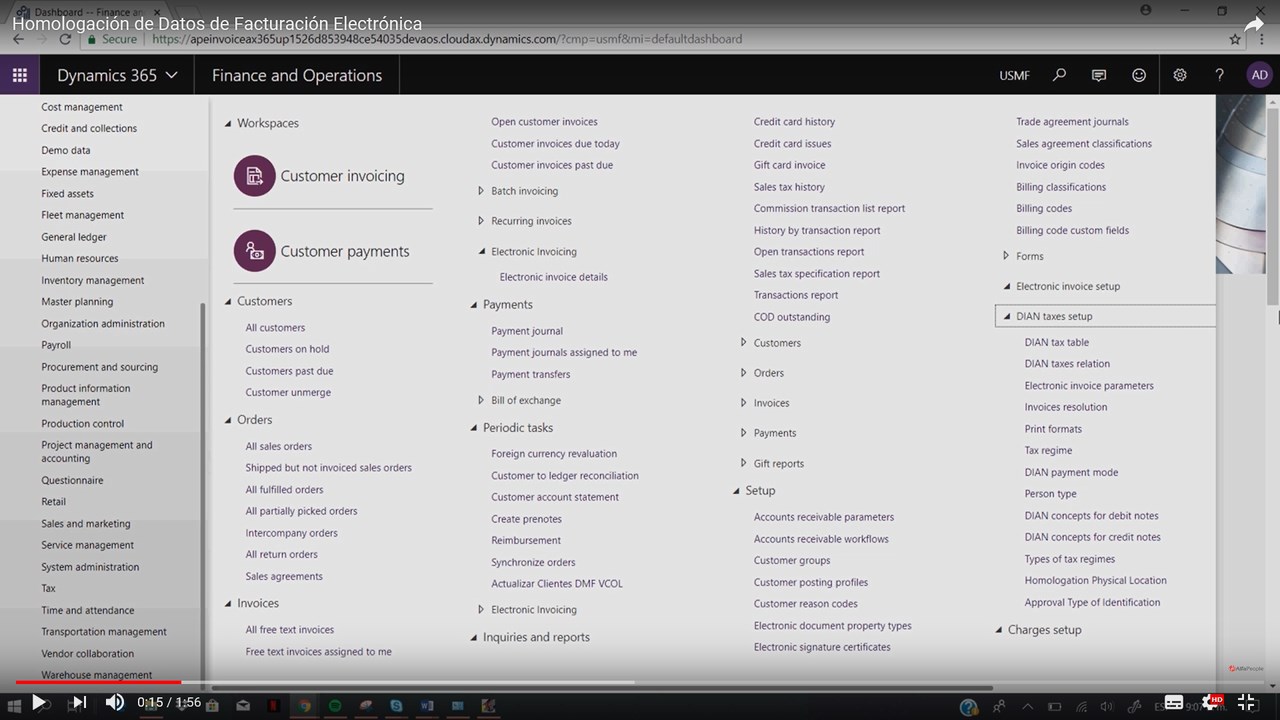This screenshot has height=720, width=1280.
Task: Click All free text invoices
Action: (290, 629)
